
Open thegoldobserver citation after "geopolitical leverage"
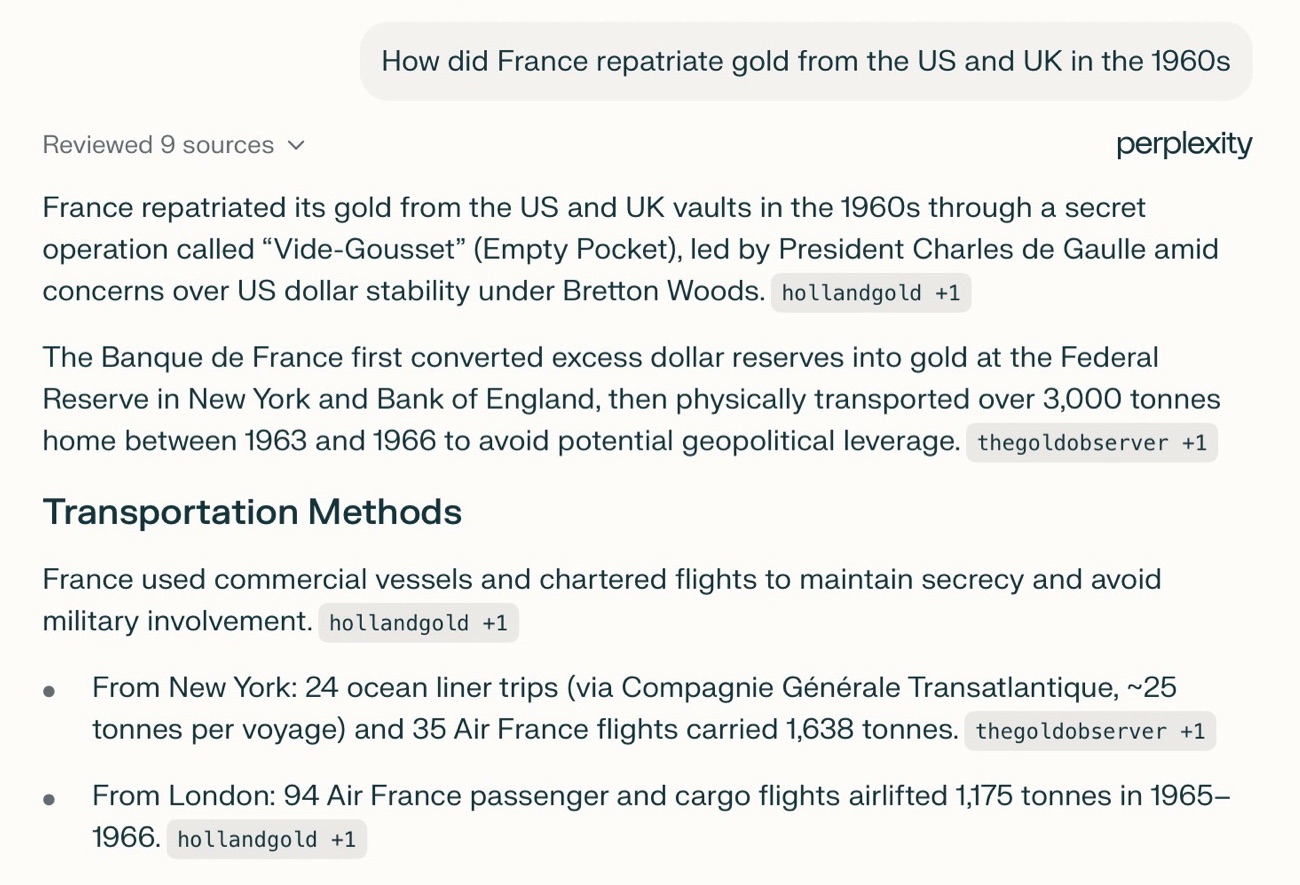(x=1091, y=443)
